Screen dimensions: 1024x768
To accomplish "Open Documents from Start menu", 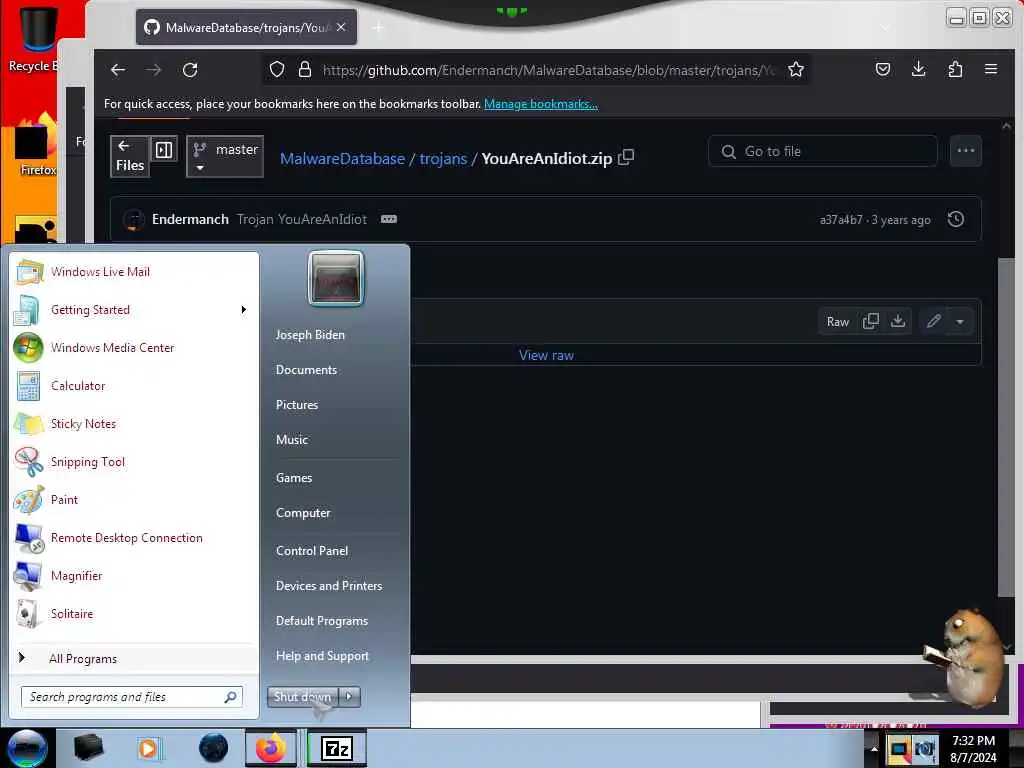I will click(306, 370).
